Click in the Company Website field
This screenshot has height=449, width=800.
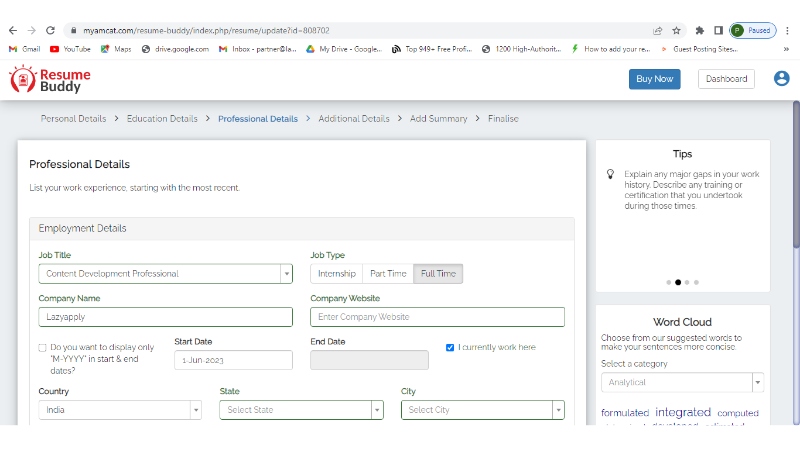pyautogui.click(x=437, y=317)
